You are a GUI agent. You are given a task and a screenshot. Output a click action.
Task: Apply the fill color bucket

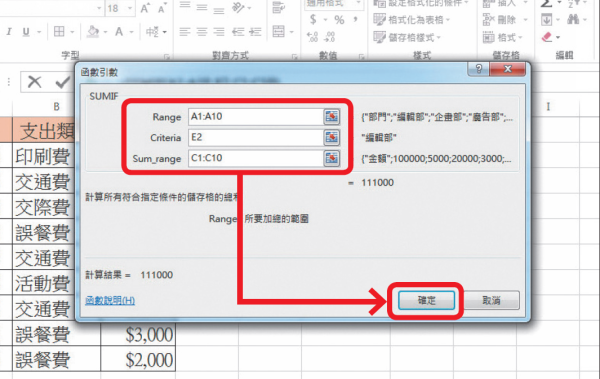pyautogui.click(x=93, y=31)
